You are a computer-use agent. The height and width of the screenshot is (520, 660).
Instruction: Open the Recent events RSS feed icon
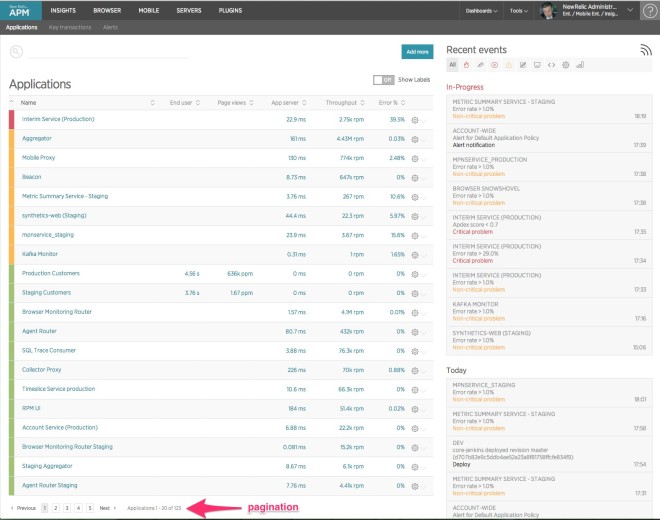pyautogui.click(x=646, y=50)
